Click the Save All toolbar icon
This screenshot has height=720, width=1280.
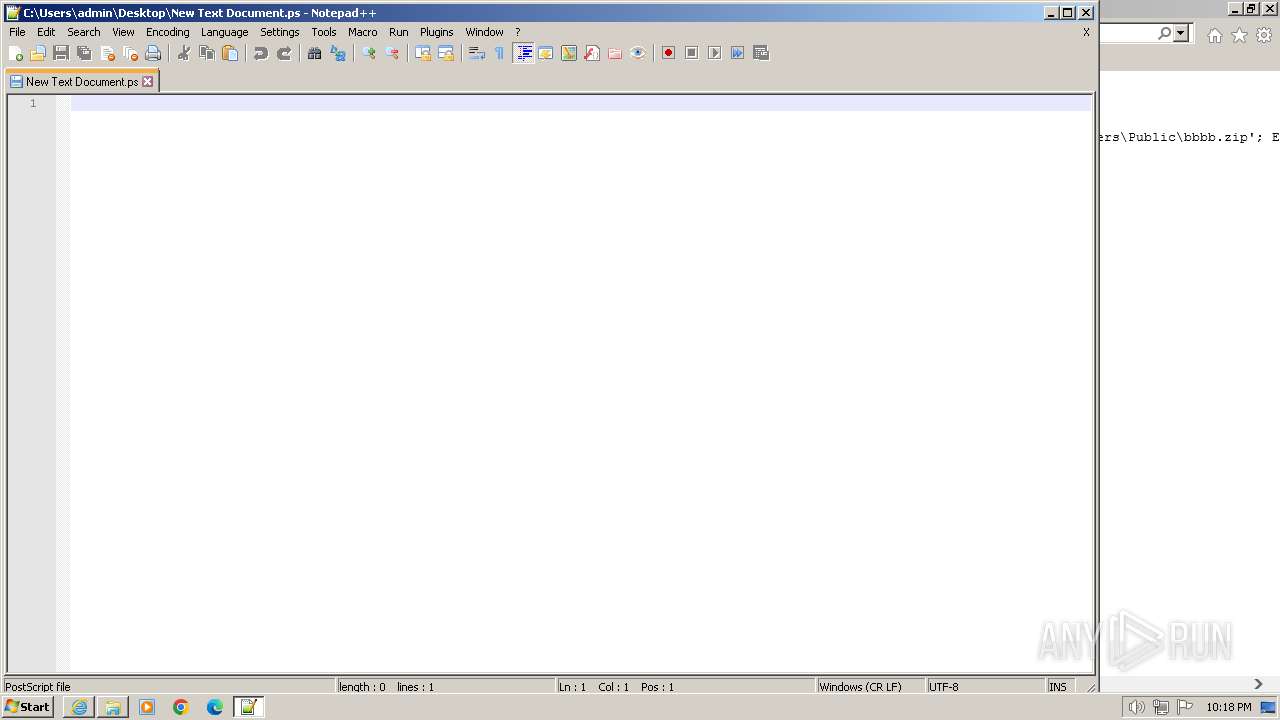(84, 53)
